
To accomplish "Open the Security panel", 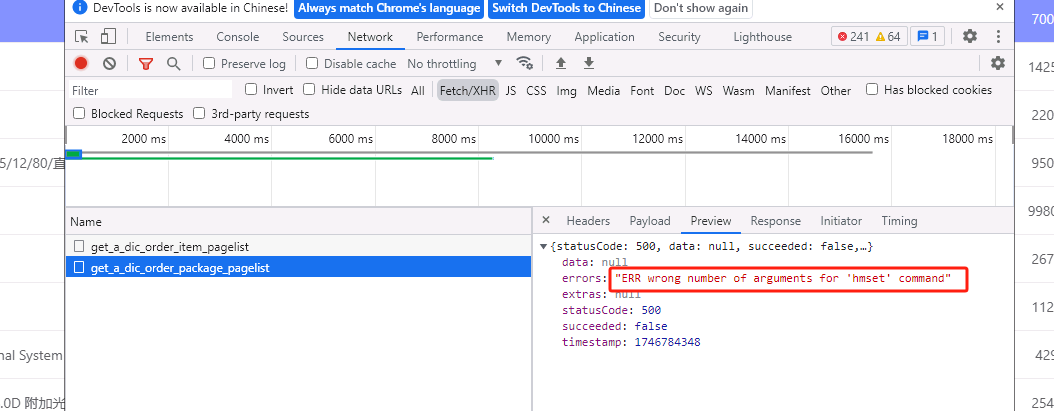I will click(680, 37).
